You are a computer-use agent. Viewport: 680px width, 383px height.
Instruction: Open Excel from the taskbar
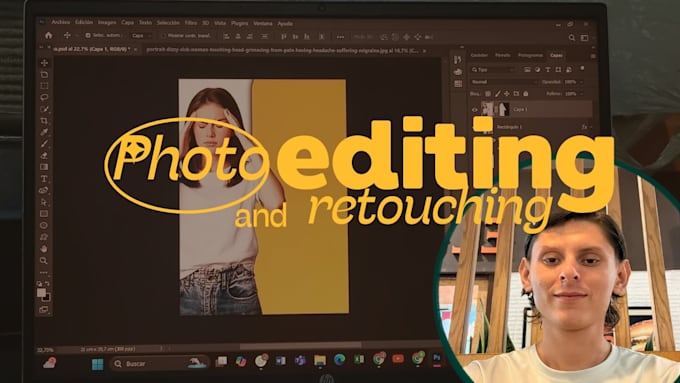359,359
